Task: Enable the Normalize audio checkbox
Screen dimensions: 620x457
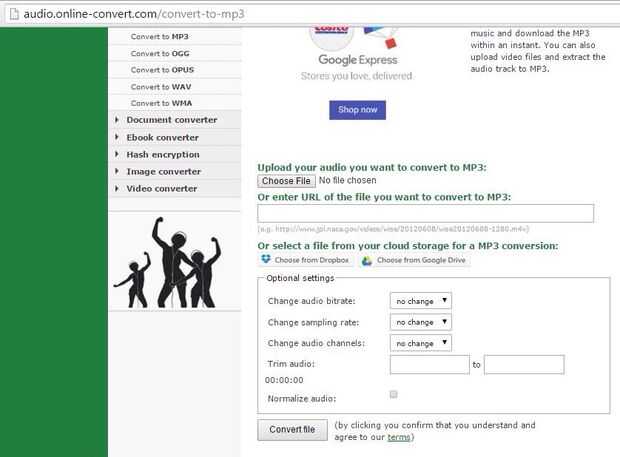Action: (x=393, y=394)
